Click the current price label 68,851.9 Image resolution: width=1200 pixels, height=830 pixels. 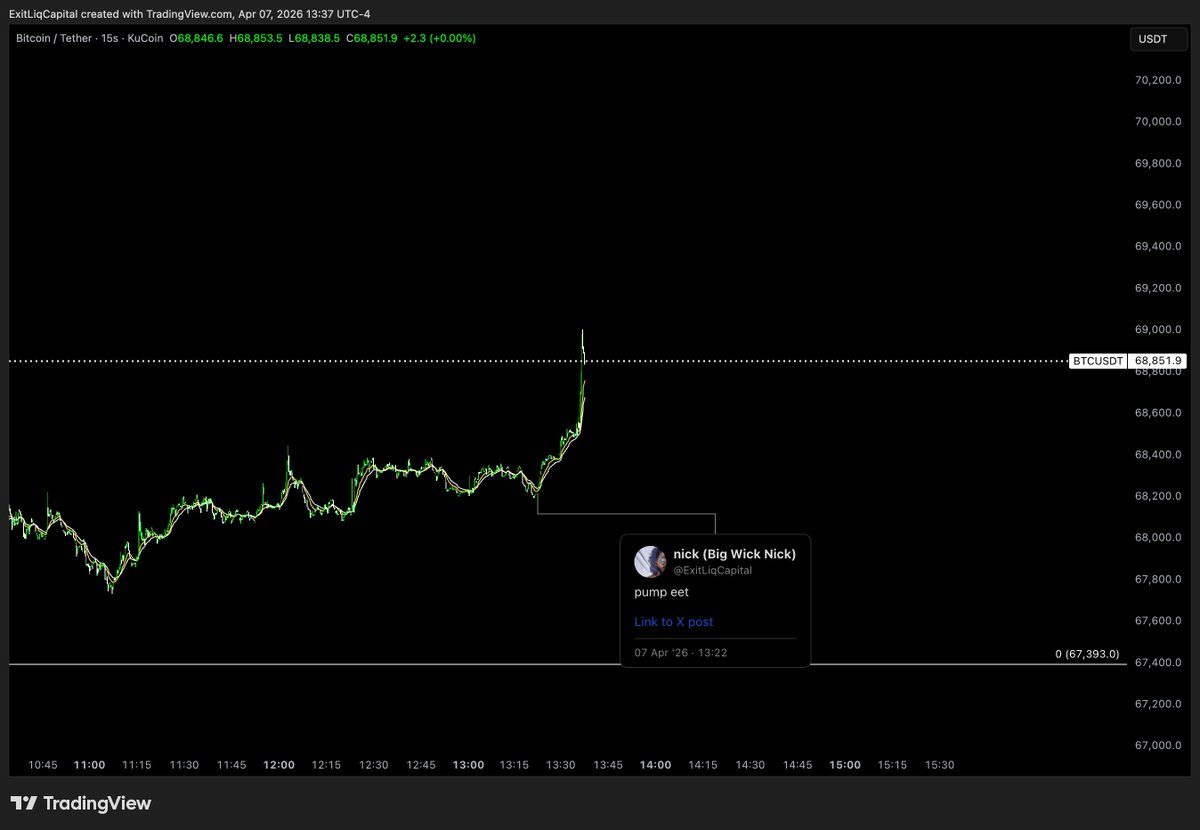point(1158,361)
